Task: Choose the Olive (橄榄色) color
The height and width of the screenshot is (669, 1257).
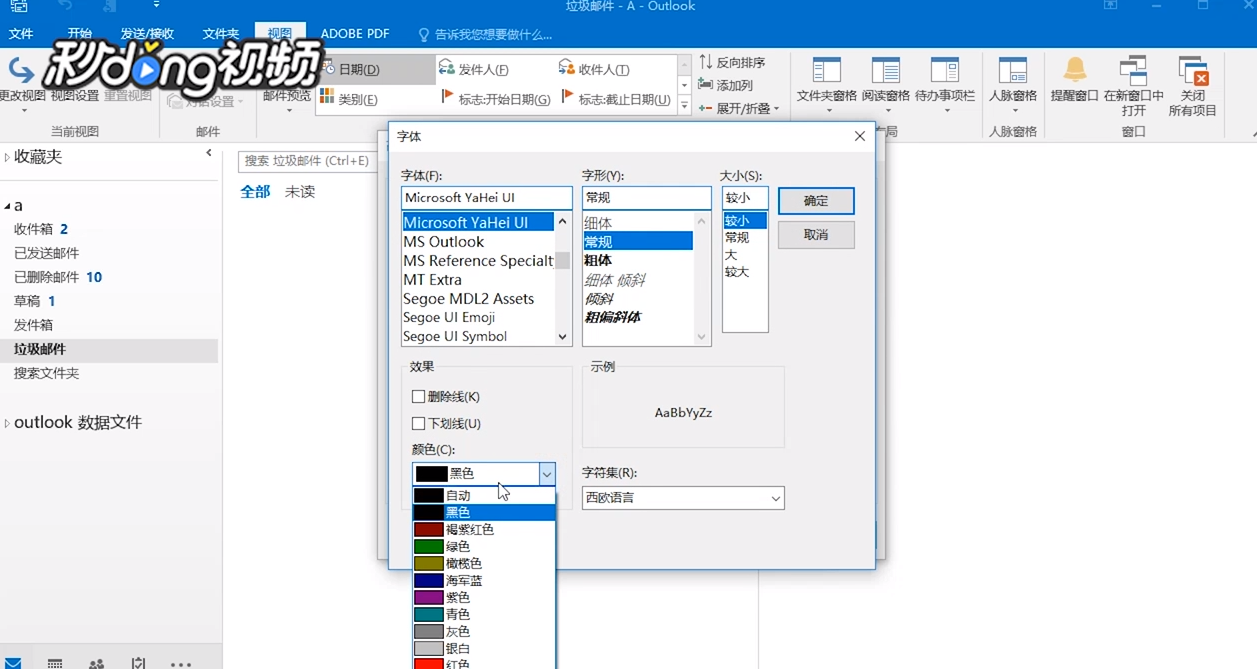Action: pyautogui.click(x=484, y=563)
